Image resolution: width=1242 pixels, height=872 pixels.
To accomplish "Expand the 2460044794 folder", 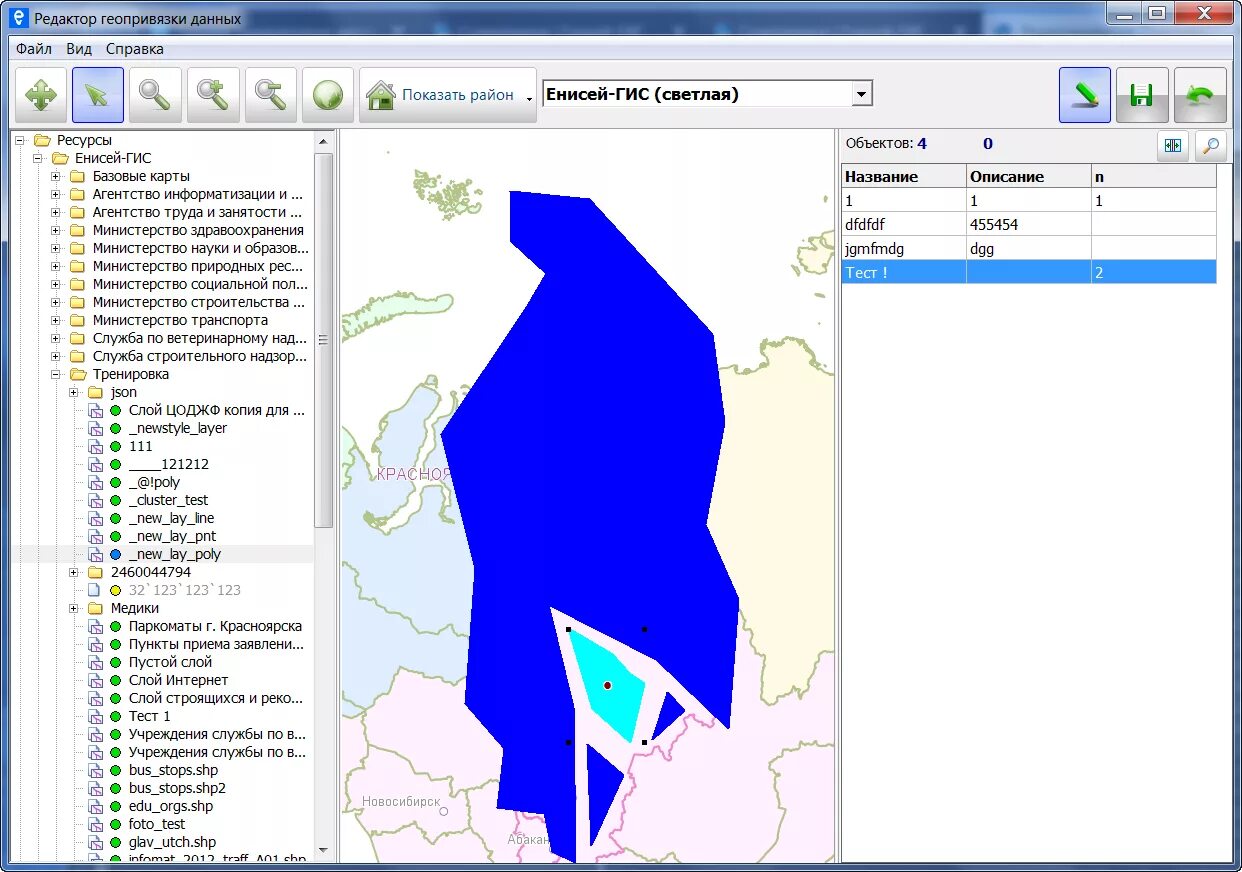I will coord(74,572).
